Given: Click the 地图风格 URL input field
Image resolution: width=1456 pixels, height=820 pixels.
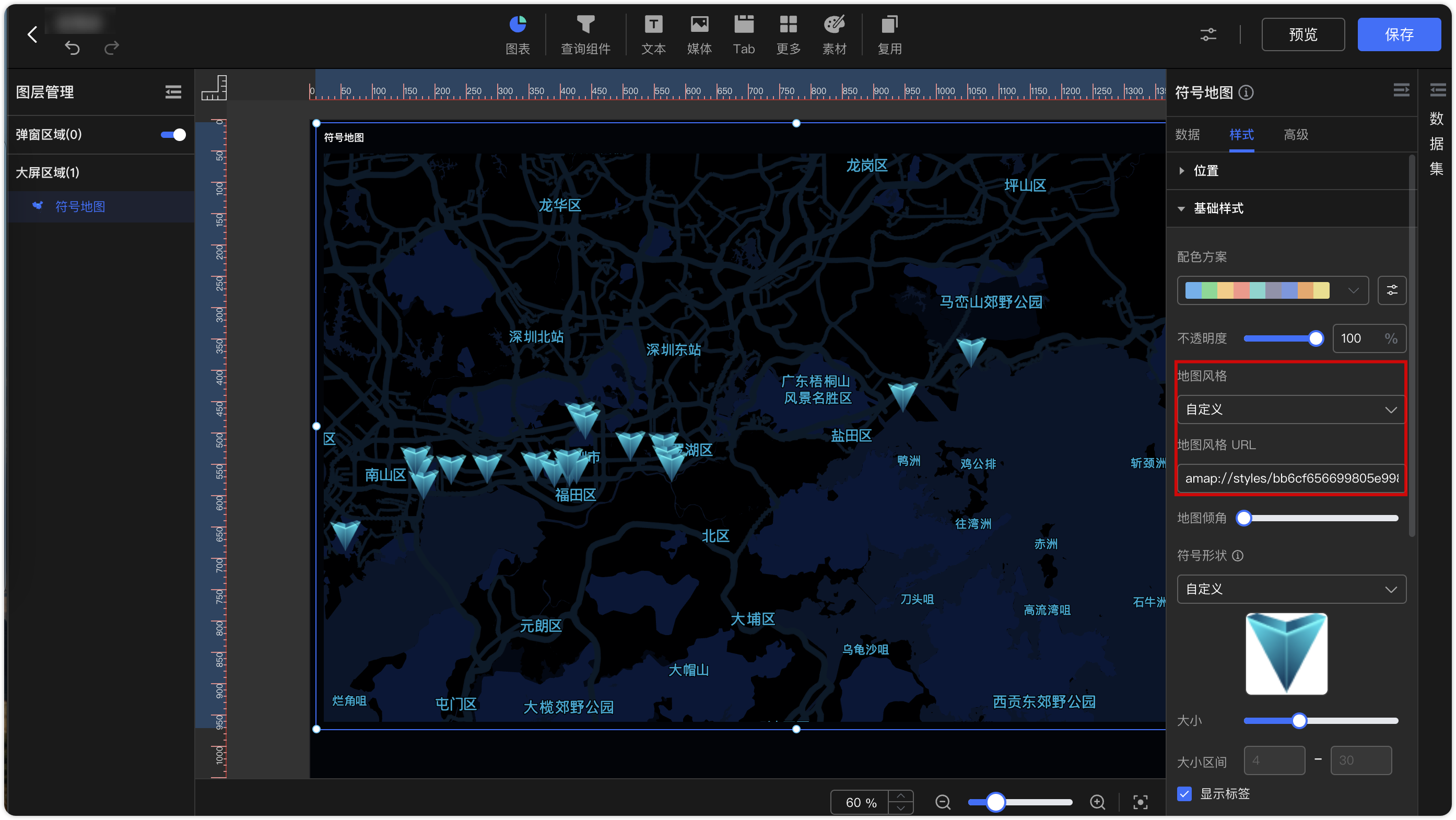Looking at the screenshot, I should [x=1291, y=478].
